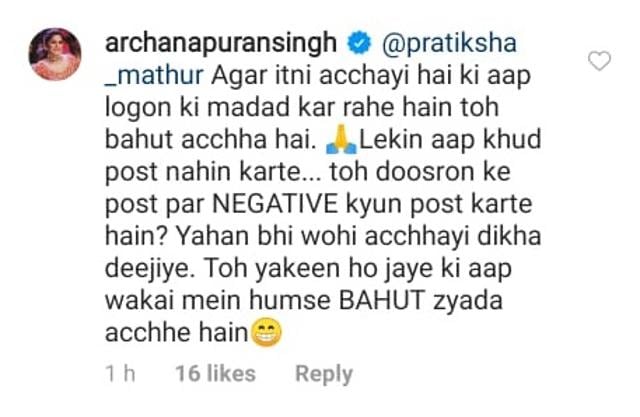Click the word BAHUT in capitals
The height and width of the screenshot is (417, 640).
382,300
